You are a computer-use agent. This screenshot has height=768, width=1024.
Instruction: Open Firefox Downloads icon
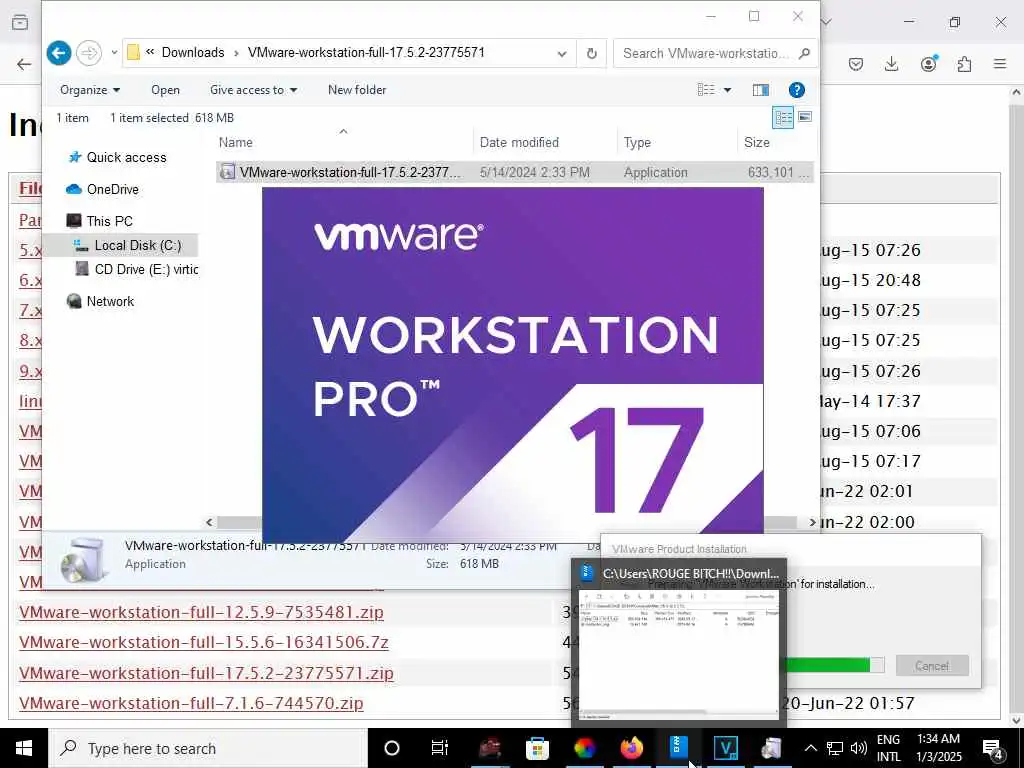point(891,64)
